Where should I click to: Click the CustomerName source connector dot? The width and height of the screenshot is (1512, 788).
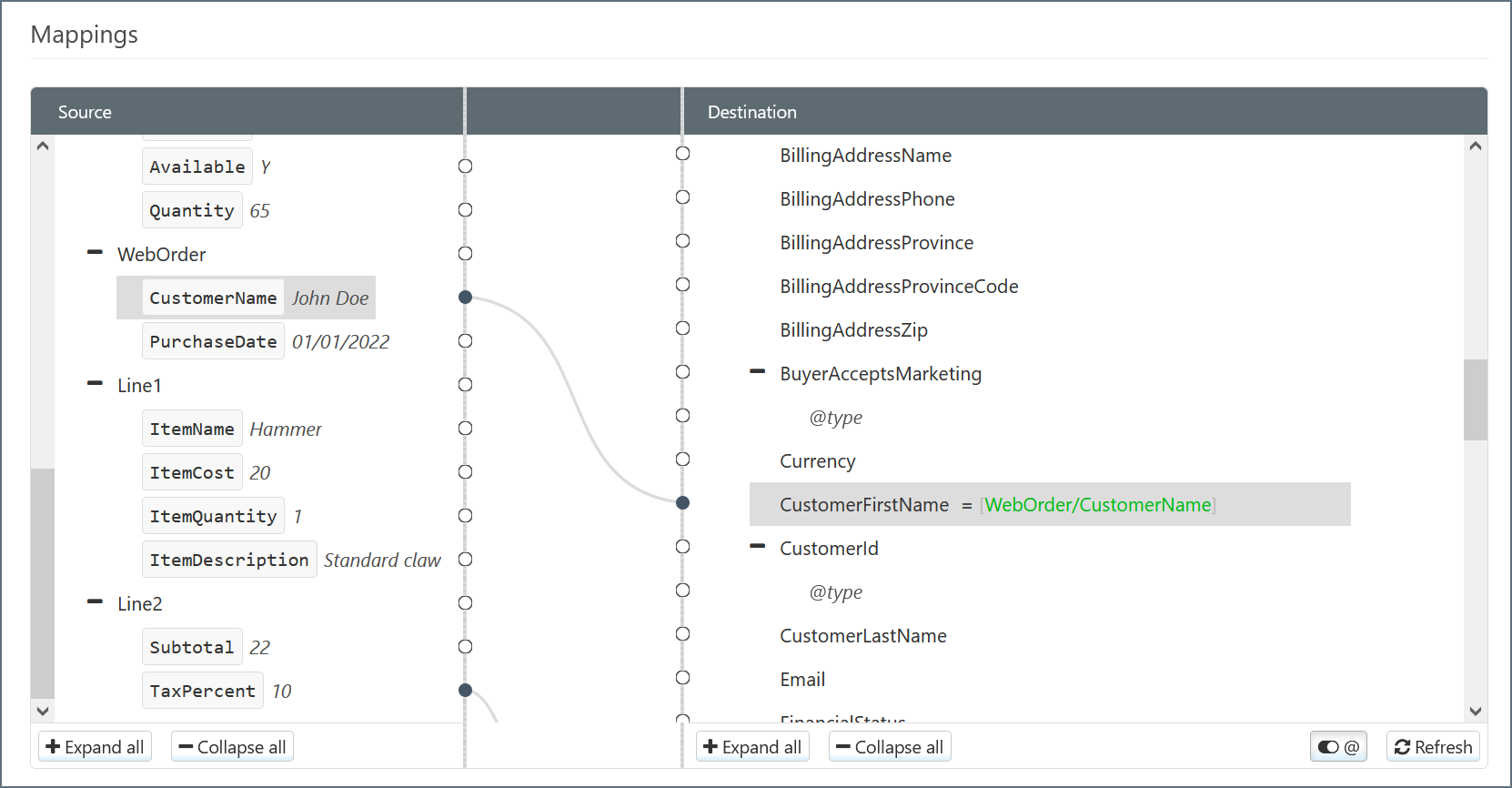465,298
